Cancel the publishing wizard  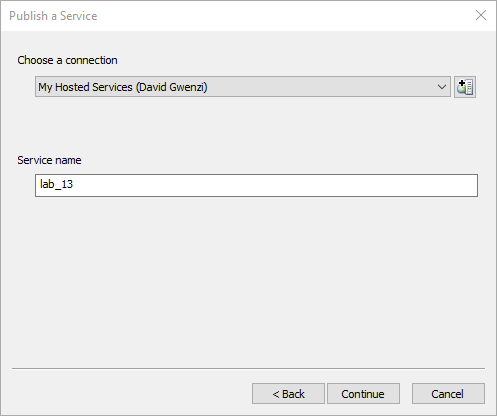pos(448,394)
